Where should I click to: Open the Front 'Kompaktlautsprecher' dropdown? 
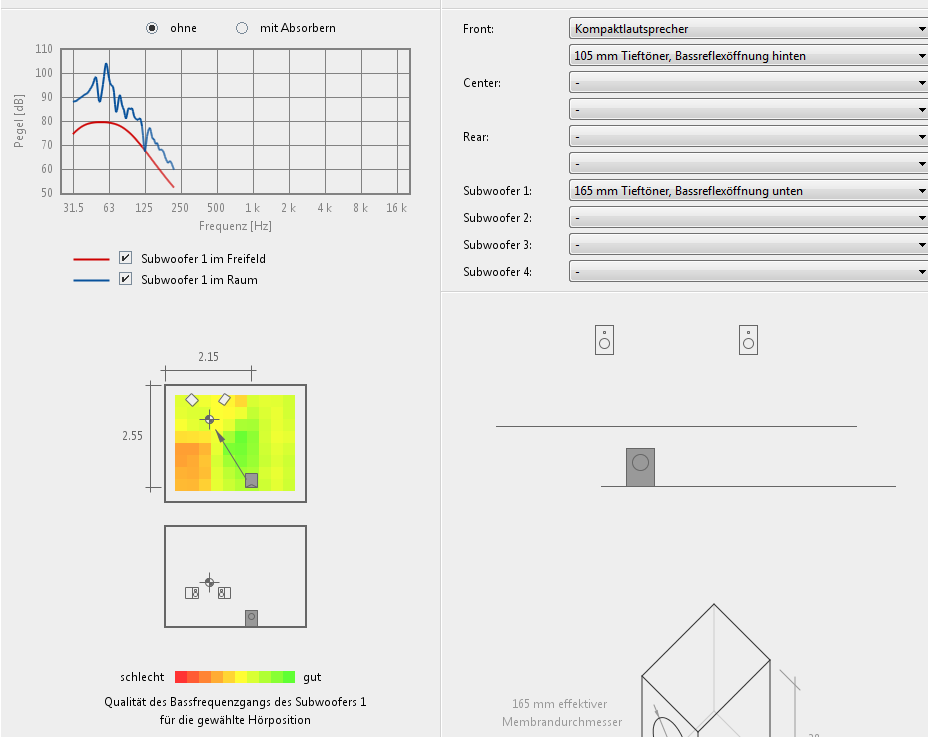click(748, 29)
